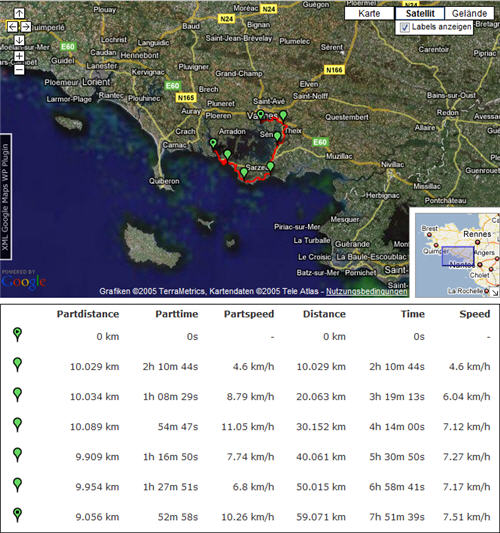This screenshot has height=533, width=500.
Task: Click the Google logo on map
Action: (x=23, y=281)
